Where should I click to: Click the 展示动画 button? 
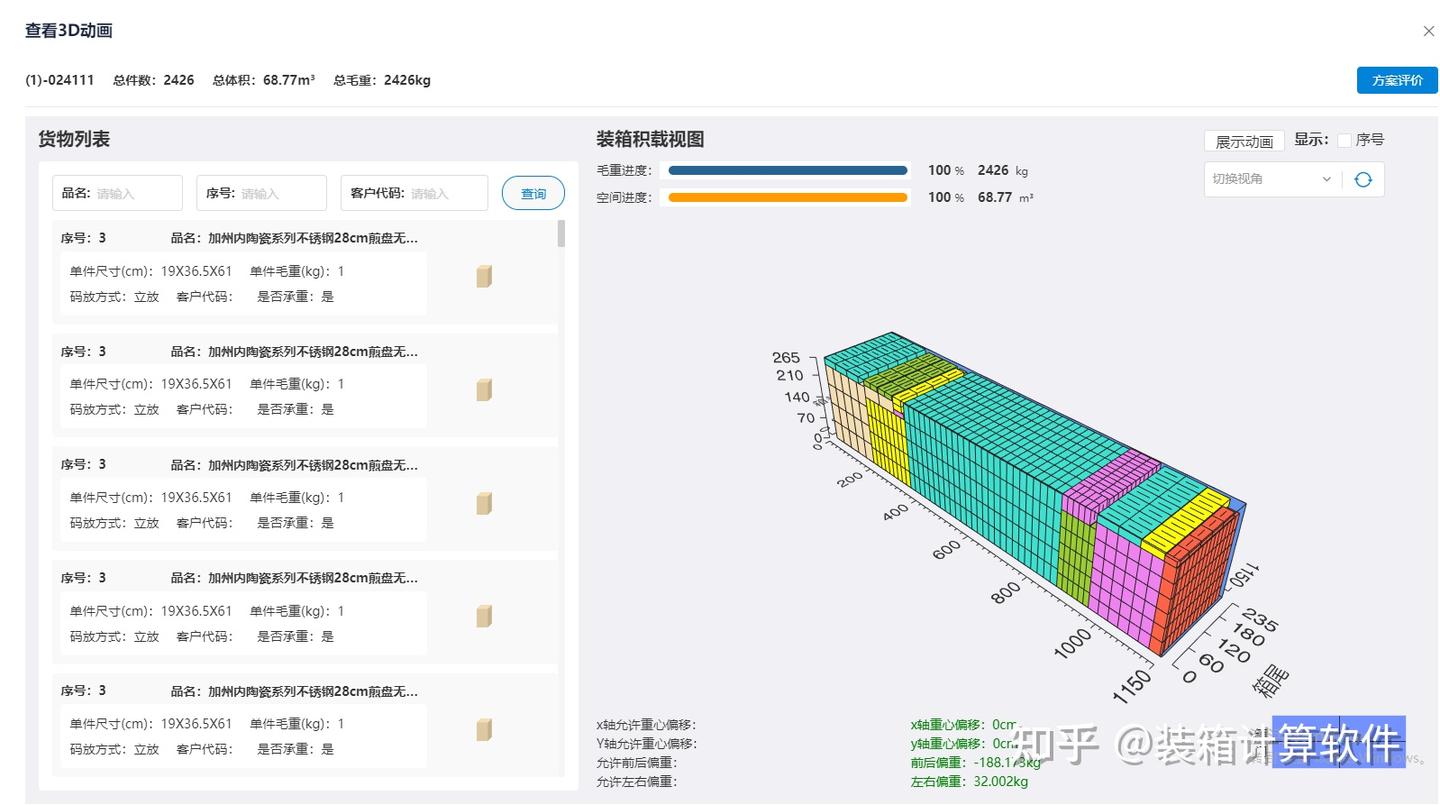click(1244, 142)
